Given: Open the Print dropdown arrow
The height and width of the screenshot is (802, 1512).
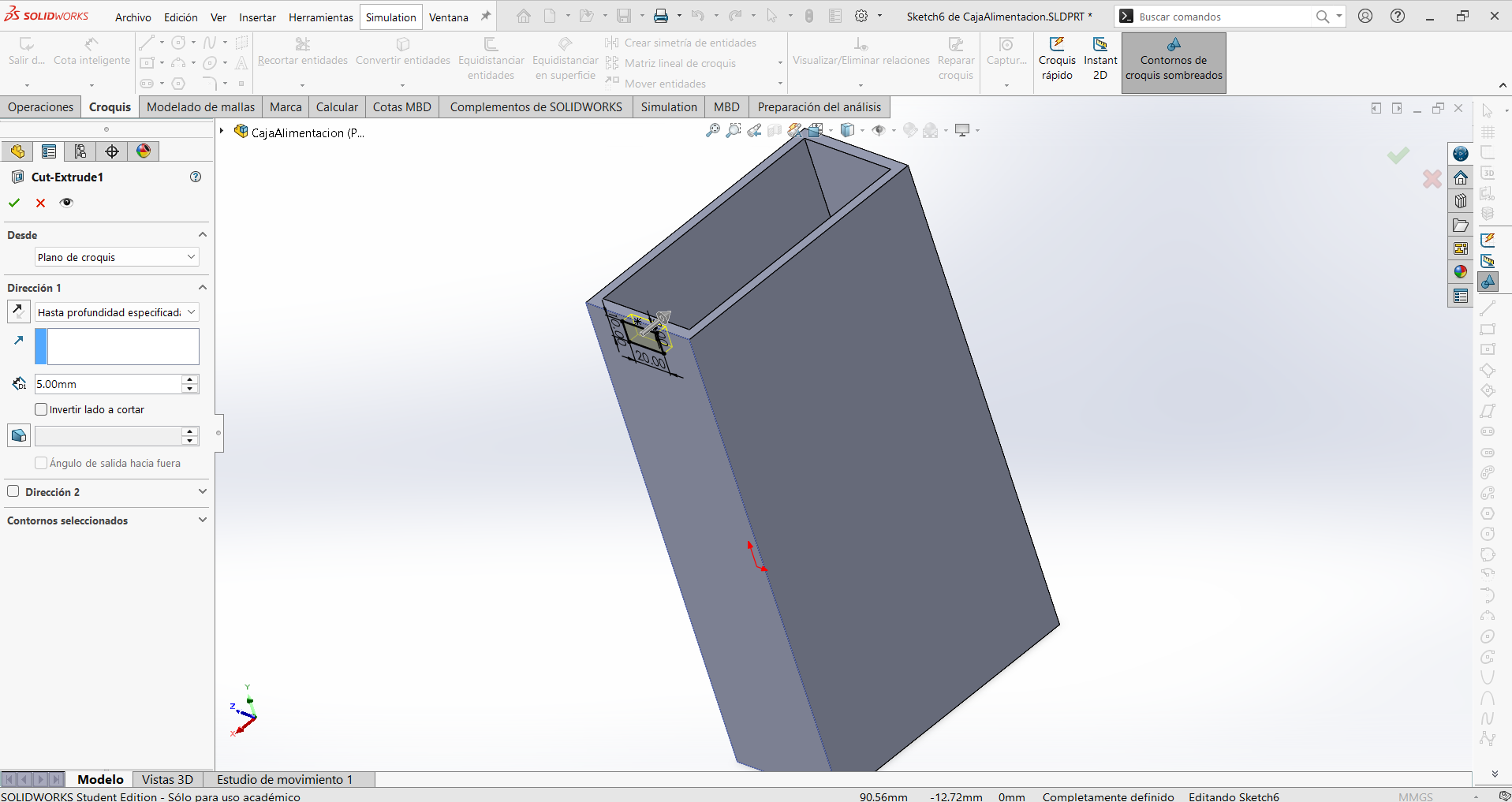Looking at the screenshot, I should [x=679, y=16].
